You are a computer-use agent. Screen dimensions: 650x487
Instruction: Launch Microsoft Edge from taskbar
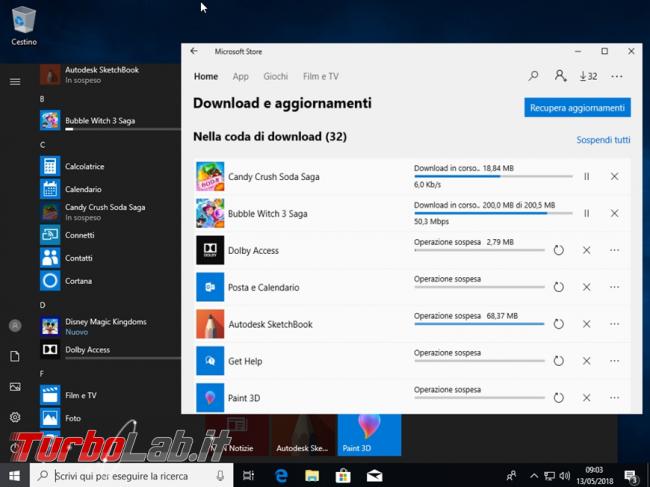pyautogui.click(x=281, y=476)
